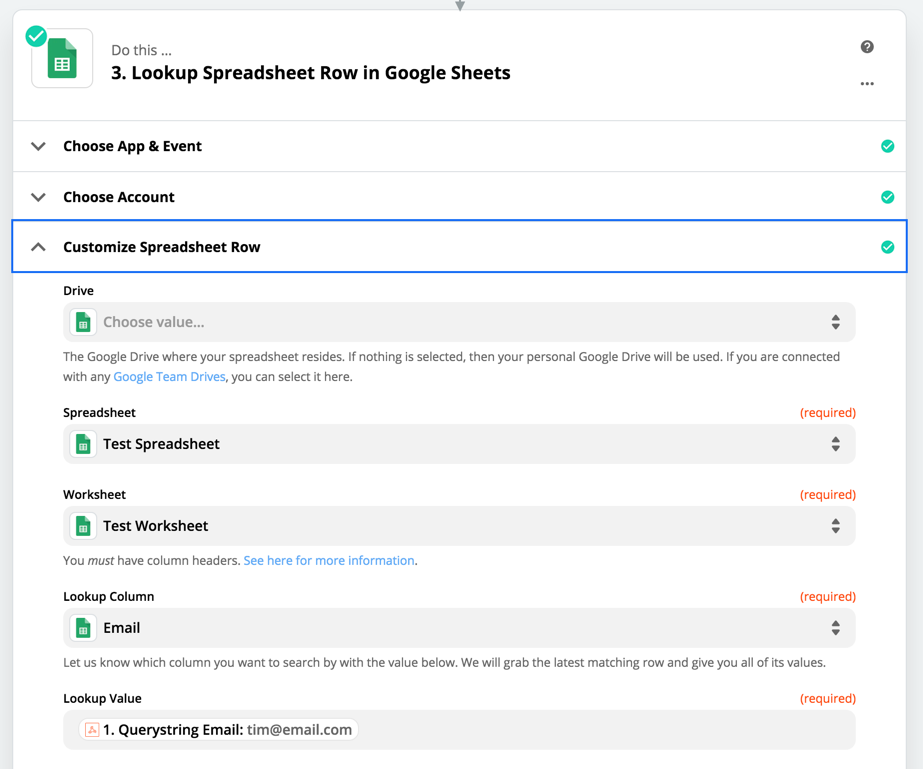Expand the Choose Account section chevron
Image resolution: width=923 pixels, height=769 pixels.
click(38, 197)
